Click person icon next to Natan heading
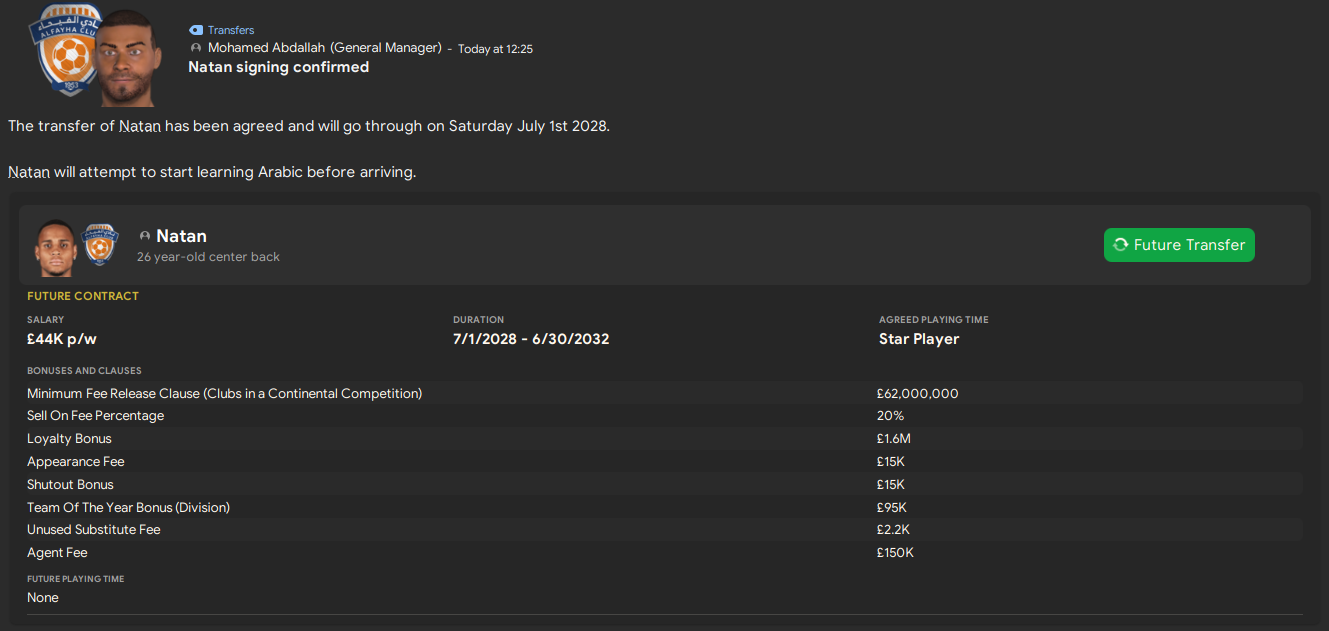This screenshot has height=631, width=1329. (145, 237)
